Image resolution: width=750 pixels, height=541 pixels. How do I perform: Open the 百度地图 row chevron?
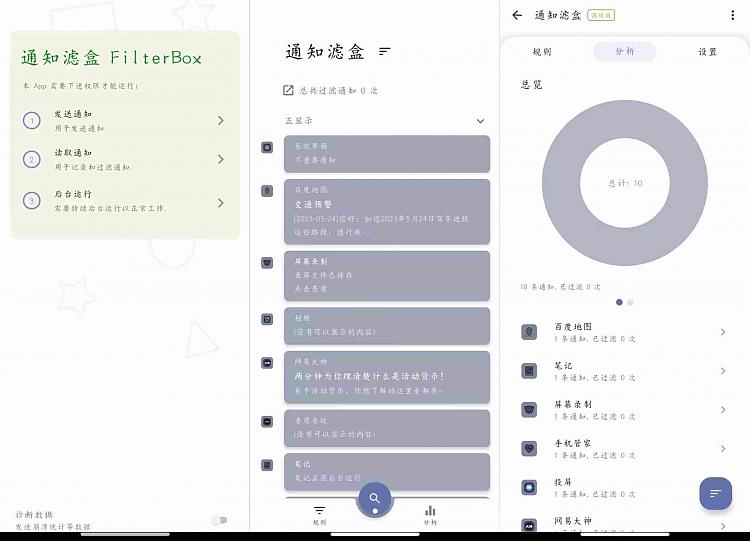tap(723, 332)
